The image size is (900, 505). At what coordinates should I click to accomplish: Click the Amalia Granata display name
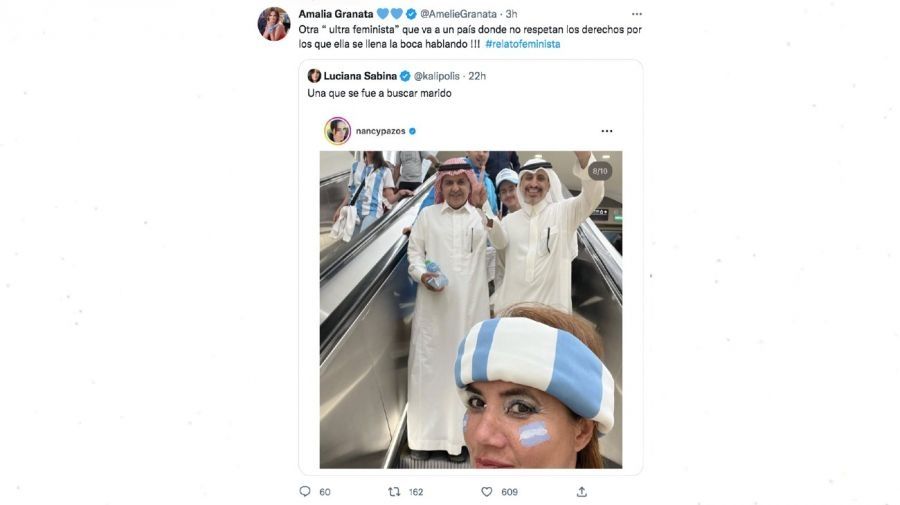tap(336, 14)
